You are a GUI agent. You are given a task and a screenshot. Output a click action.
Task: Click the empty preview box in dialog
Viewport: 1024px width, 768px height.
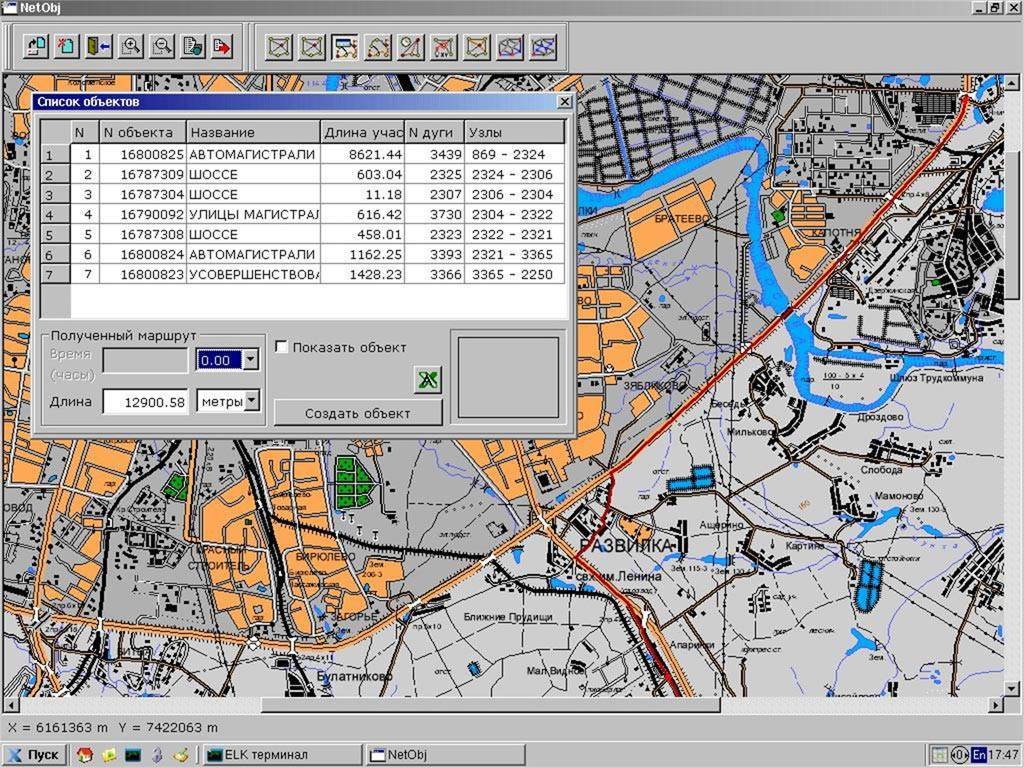[x=508, y=377]
